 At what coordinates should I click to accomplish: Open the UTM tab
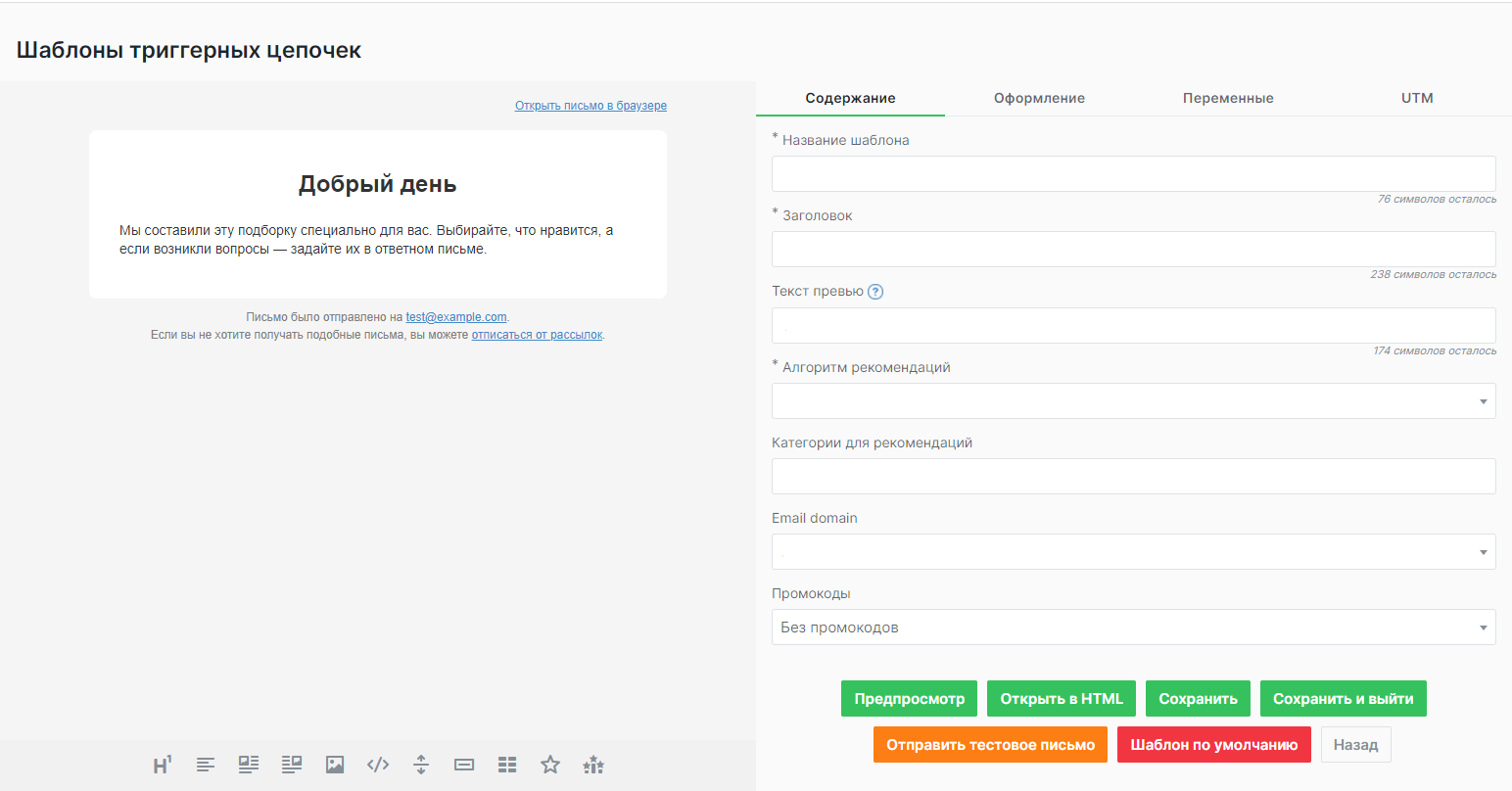tap(1416, 98)
